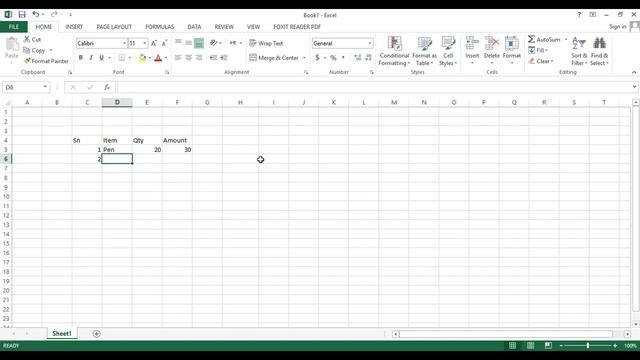Toggle Italic formatting
Viewport: 640px width, 360px height.
click(x=91, y=58)
